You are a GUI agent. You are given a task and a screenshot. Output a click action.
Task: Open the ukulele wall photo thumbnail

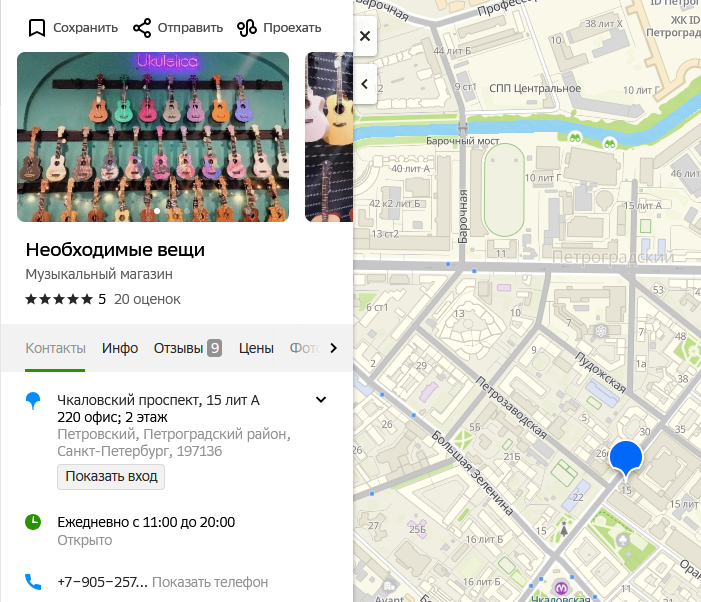[153, 137]
